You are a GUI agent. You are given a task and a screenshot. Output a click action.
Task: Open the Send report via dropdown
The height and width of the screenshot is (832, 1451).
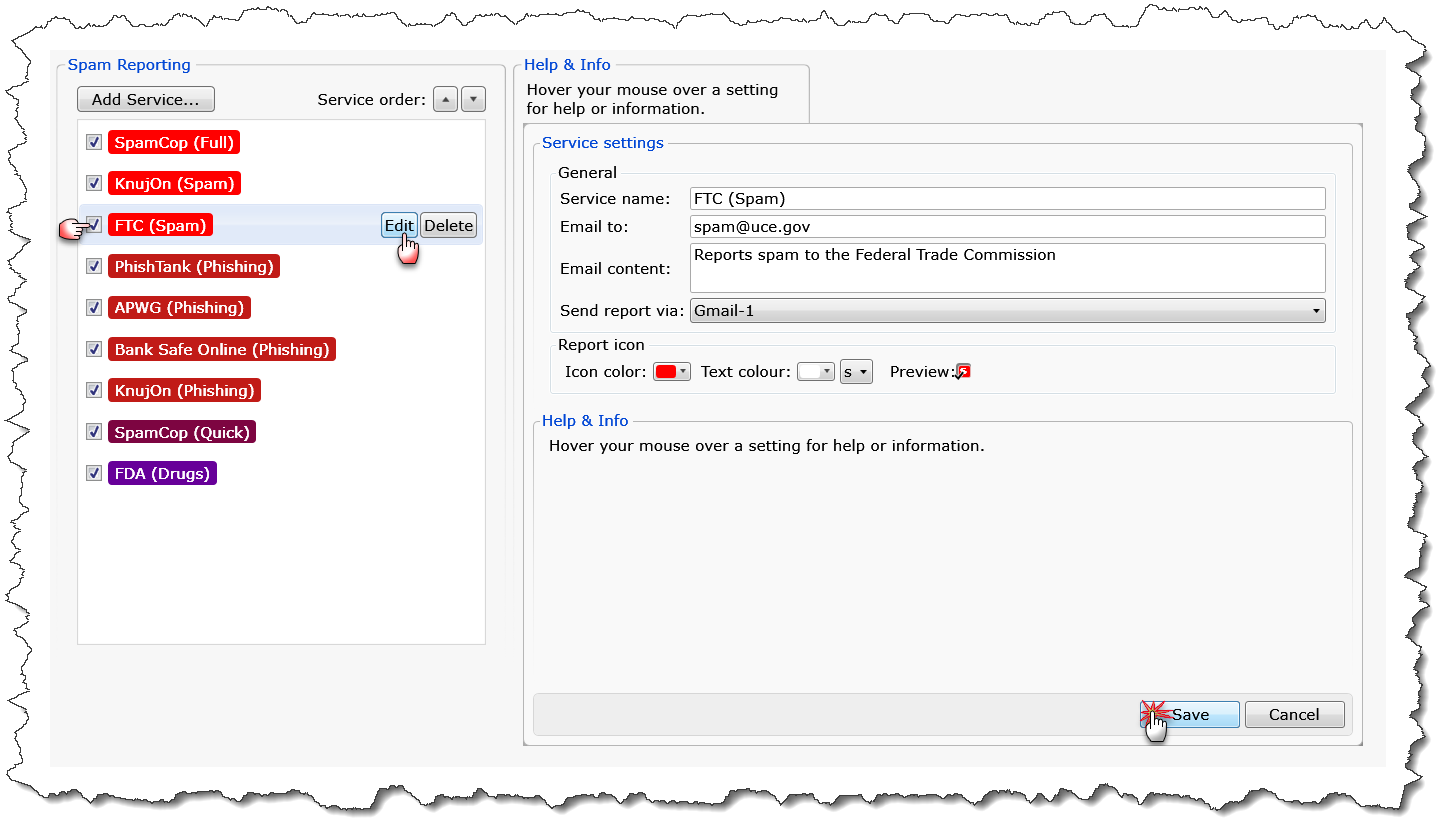[x=1007, y=311]
